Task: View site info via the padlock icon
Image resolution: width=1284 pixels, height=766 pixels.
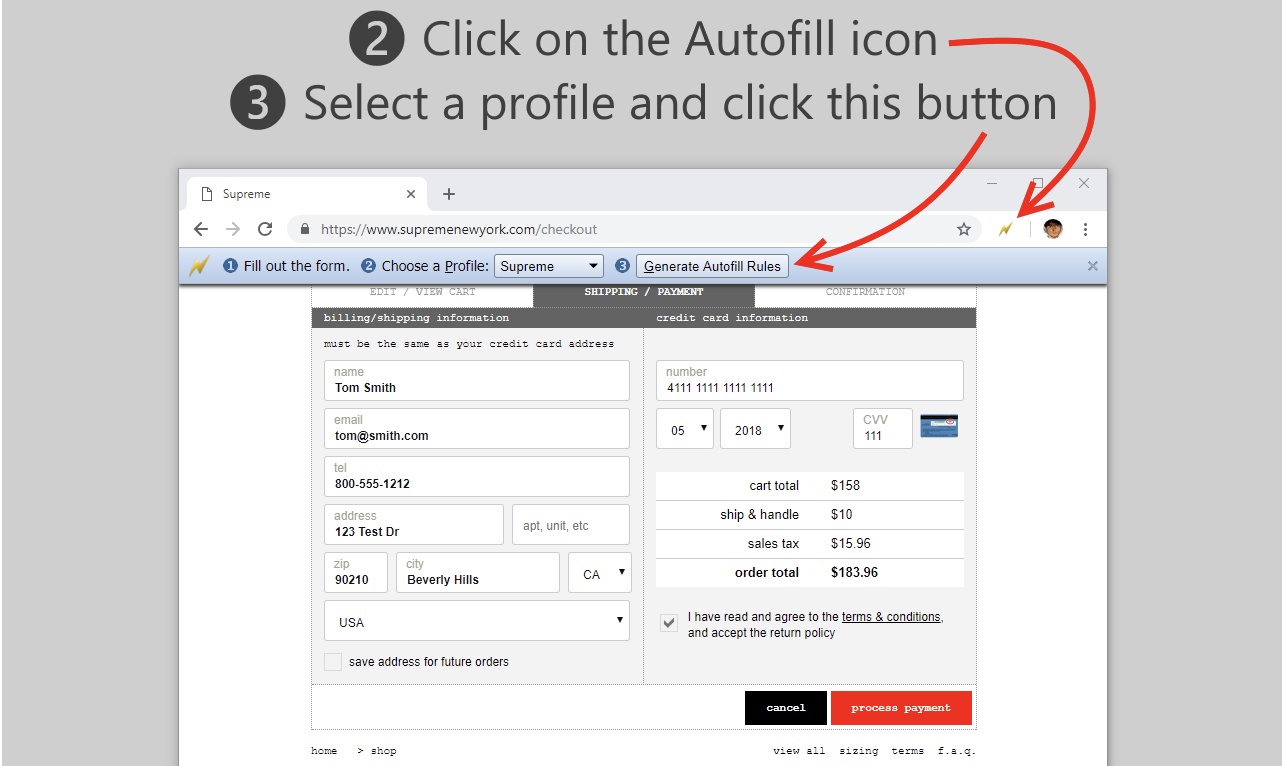Action: (305, 229)
